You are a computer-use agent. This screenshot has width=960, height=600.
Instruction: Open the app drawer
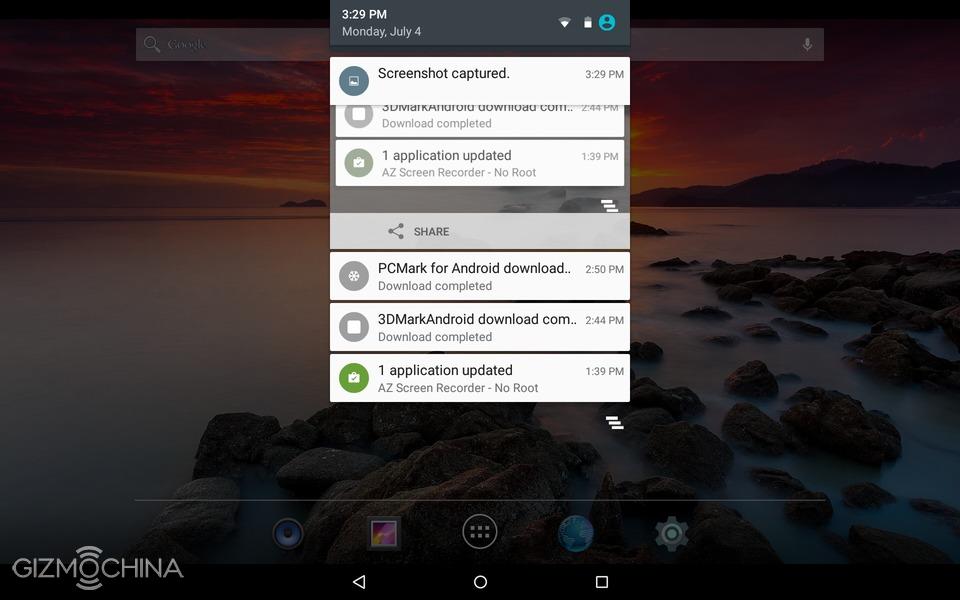pyautogui.click(x=480, y=532)
